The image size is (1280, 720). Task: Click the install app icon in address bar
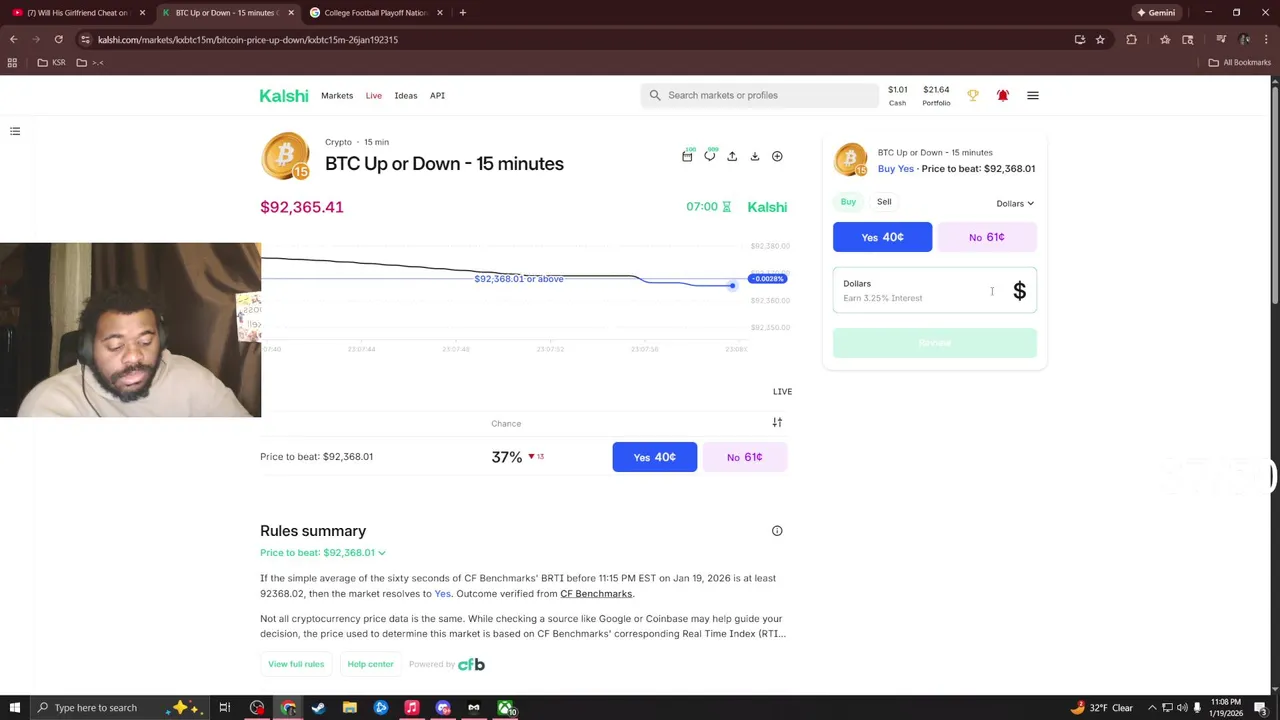point(1080,39)
